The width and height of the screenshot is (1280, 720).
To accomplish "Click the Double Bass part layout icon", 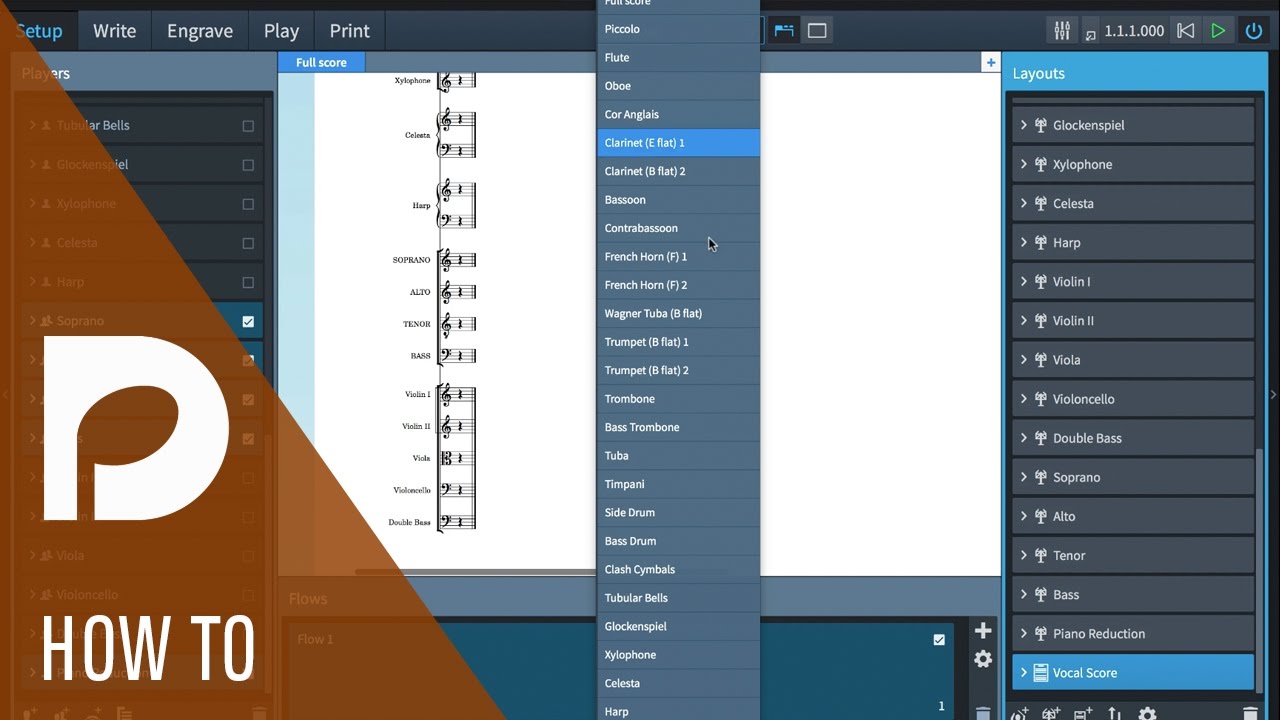I will coord(1040,438).
